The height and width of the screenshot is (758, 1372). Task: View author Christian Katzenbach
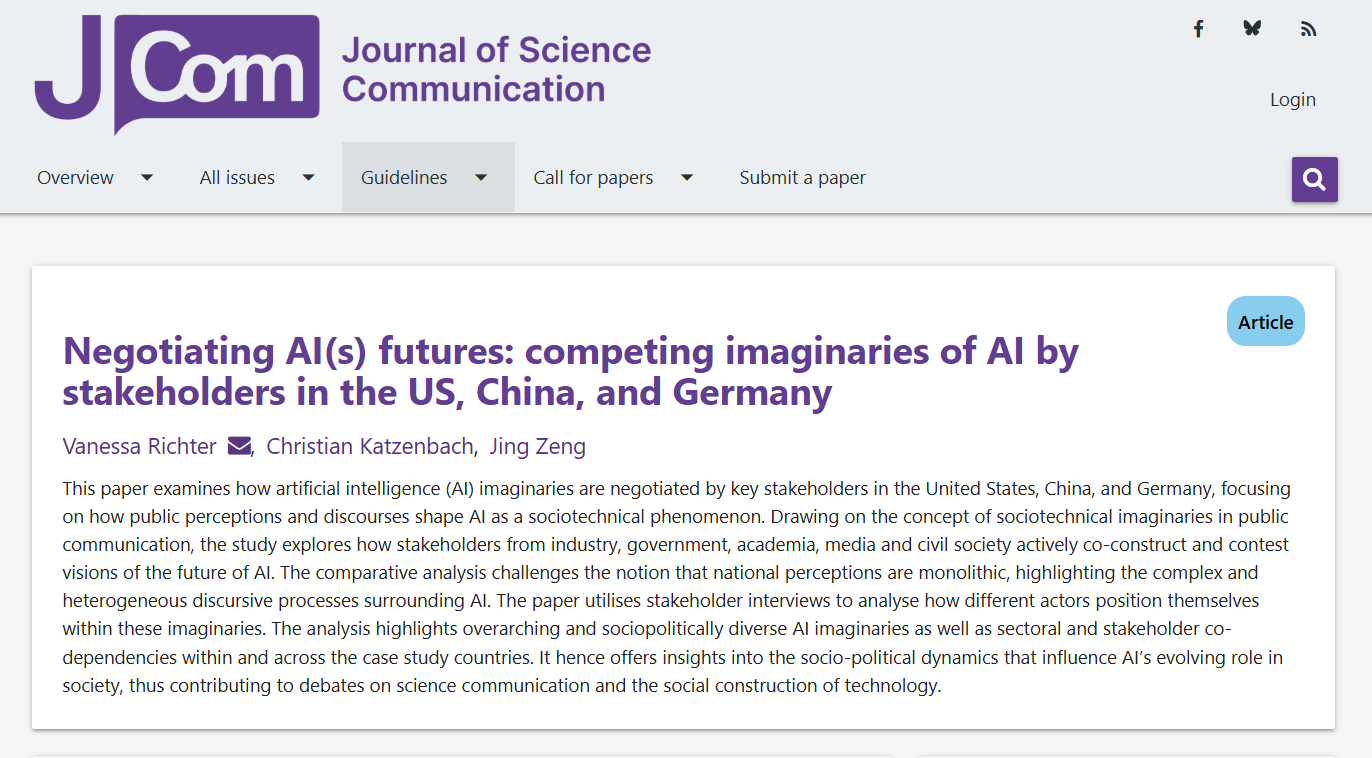click(x=369, y=446)
